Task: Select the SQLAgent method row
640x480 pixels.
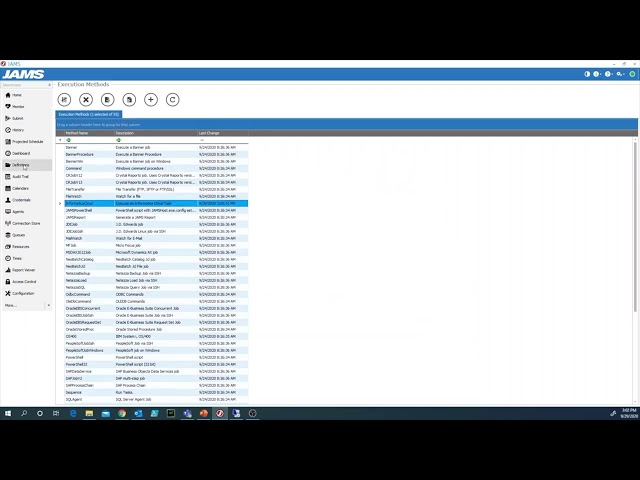Action: [156, 399]
